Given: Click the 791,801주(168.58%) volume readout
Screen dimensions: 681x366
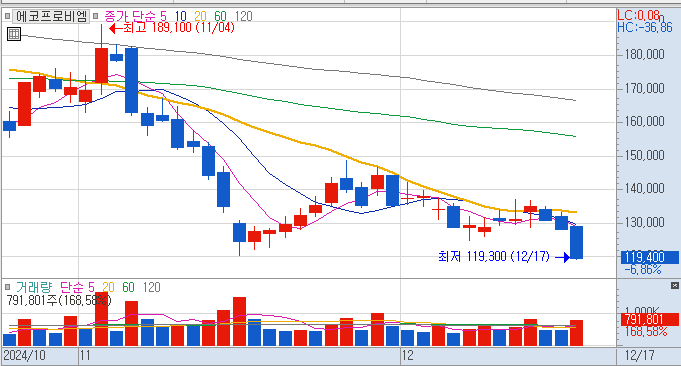Looking at the screenshot, I should click(59, 300).
